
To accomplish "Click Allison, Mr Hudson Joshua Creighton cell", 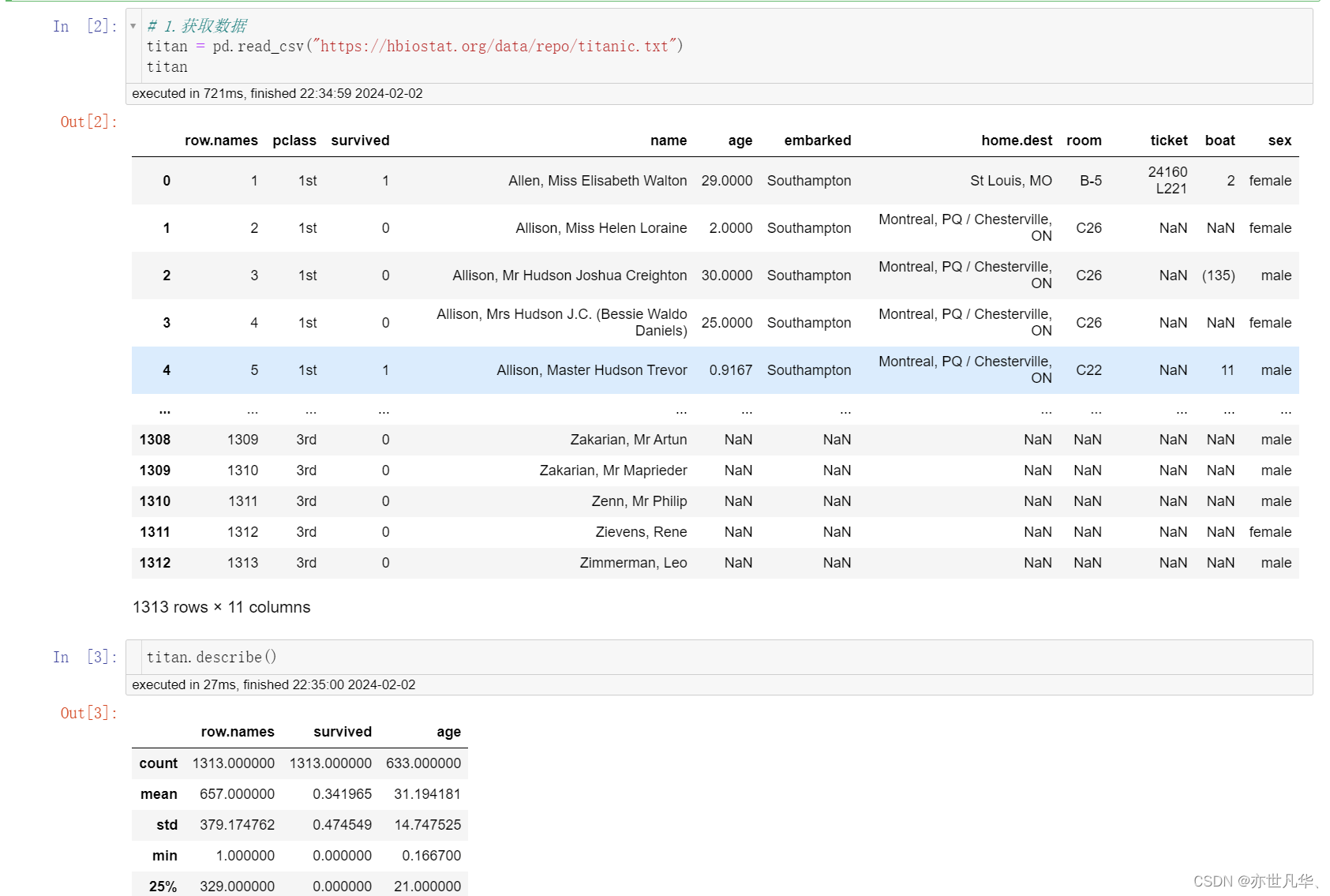I will (570, 276).
